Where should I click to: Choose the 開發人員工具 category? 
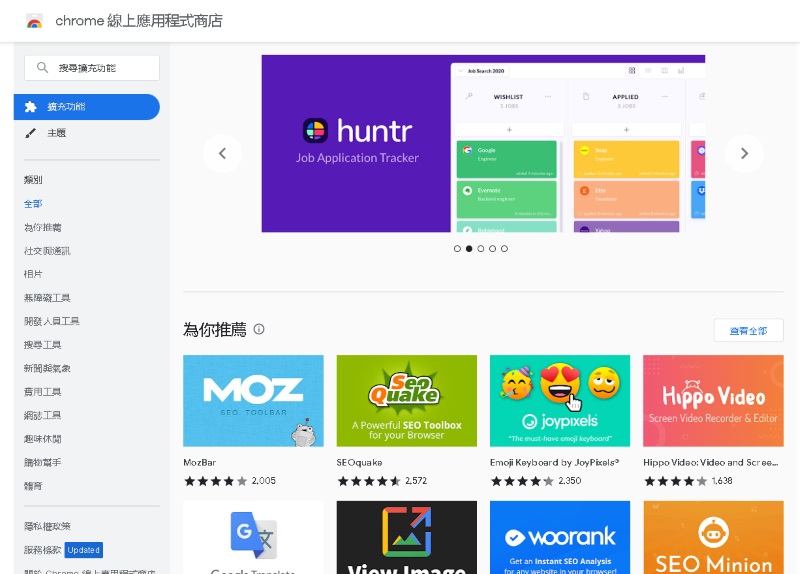coord(52,321)
